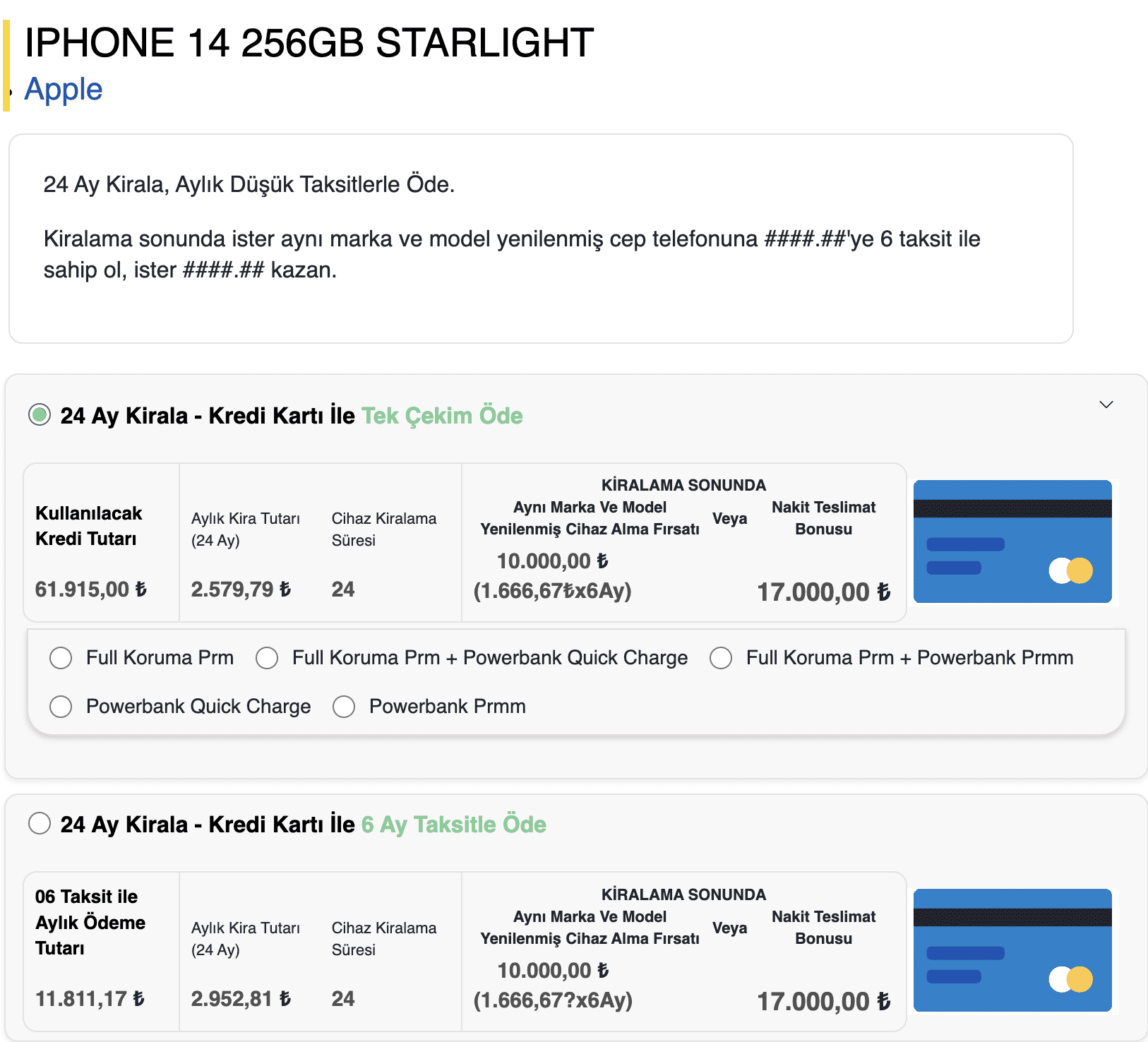Click the 17.000,00 ₺ bonus in Tek Çekim plan
This screenshot has height=1042, width=1148.
823,592
